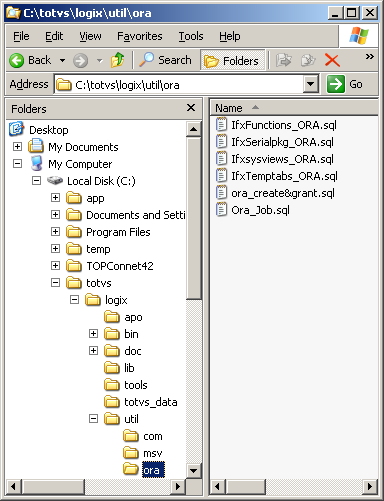Select Ora_Job.sql file icon
This screenshot has height=501, width=384.
pos(221,210)
